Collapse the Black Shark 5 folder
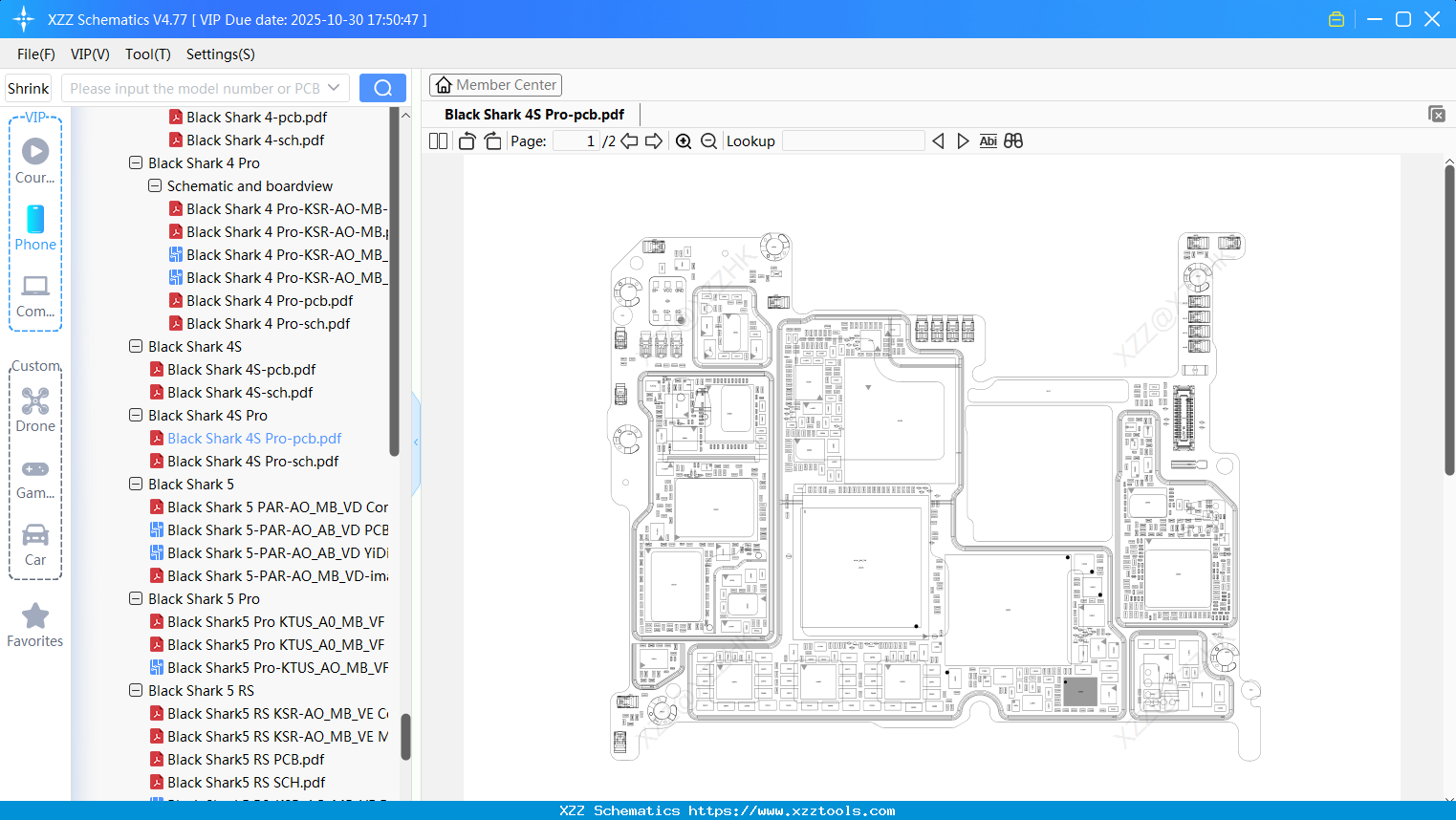1456x820 pixels. (136, 485)
